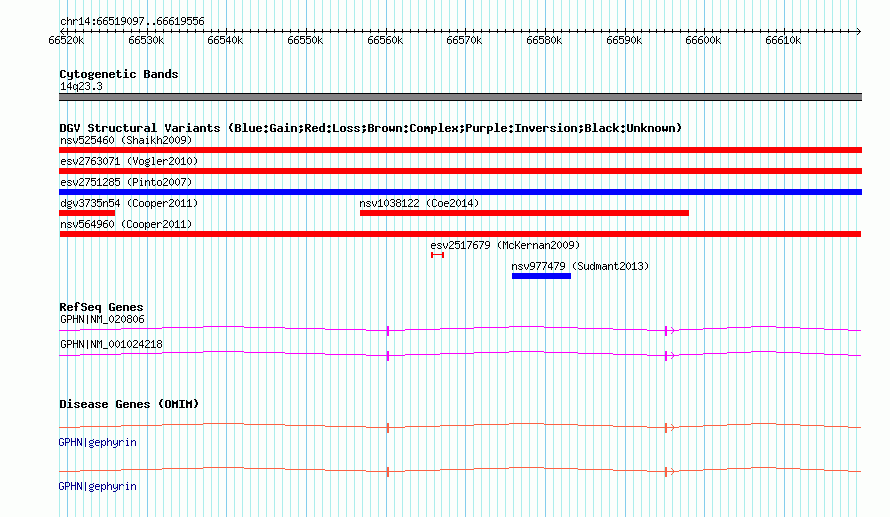
Task: Click the esv2517679 (McKernan2009) label
Action: pos(505,245)
